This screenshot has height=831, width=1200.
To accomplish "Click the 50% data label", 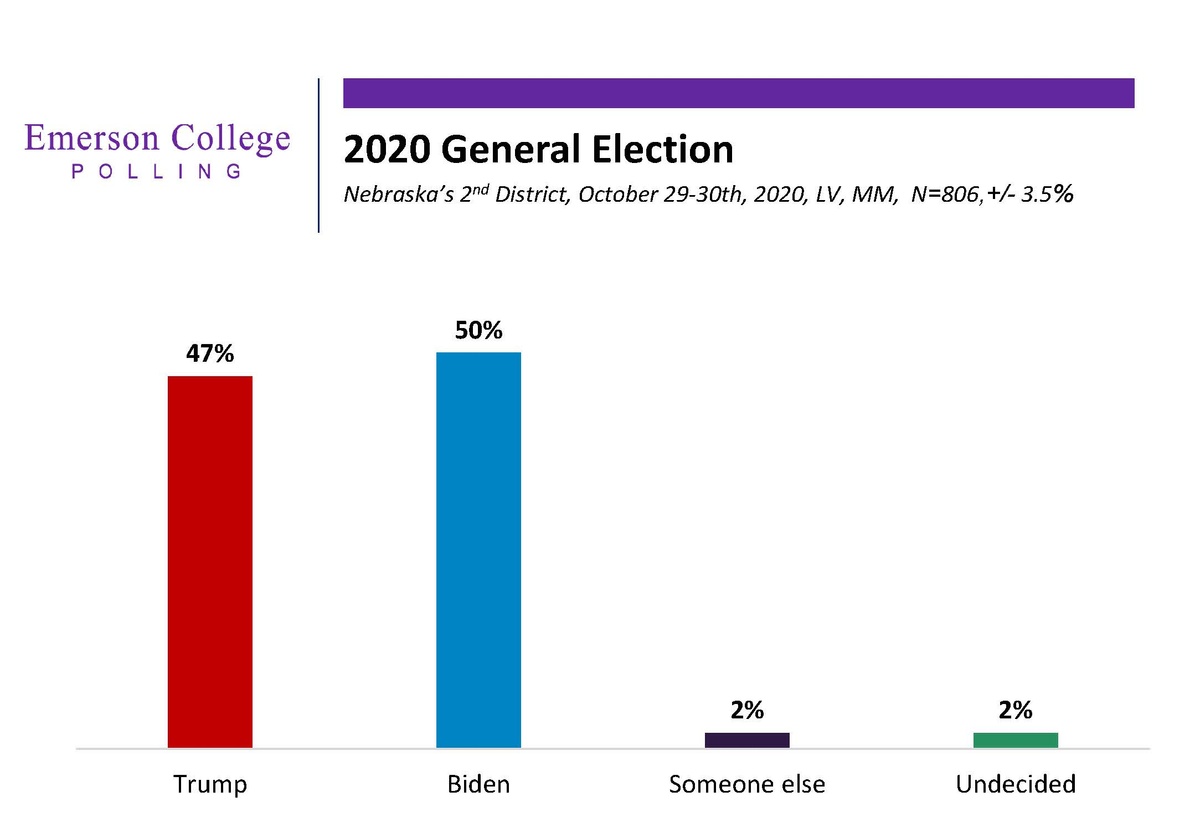I will (x=479, y=330).
